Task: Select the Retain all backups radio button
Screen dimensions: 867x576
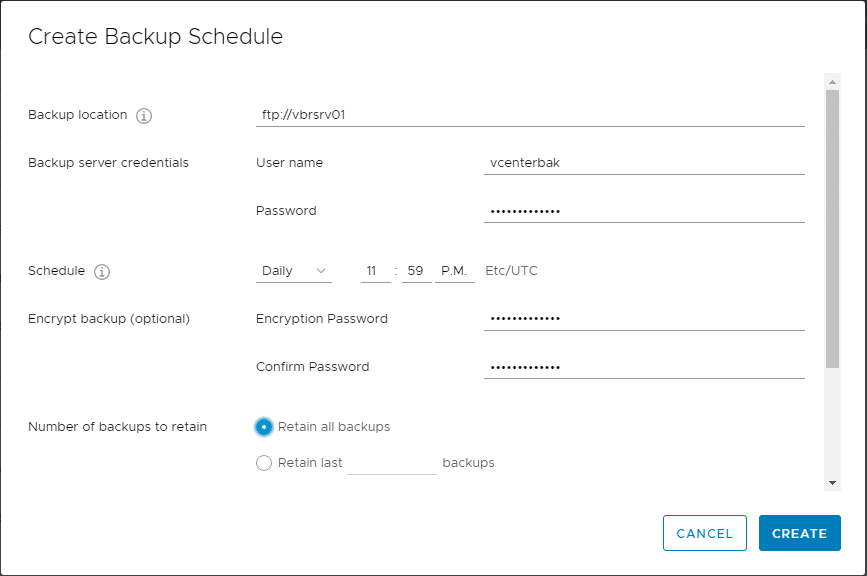Action: tap(264, 427)
